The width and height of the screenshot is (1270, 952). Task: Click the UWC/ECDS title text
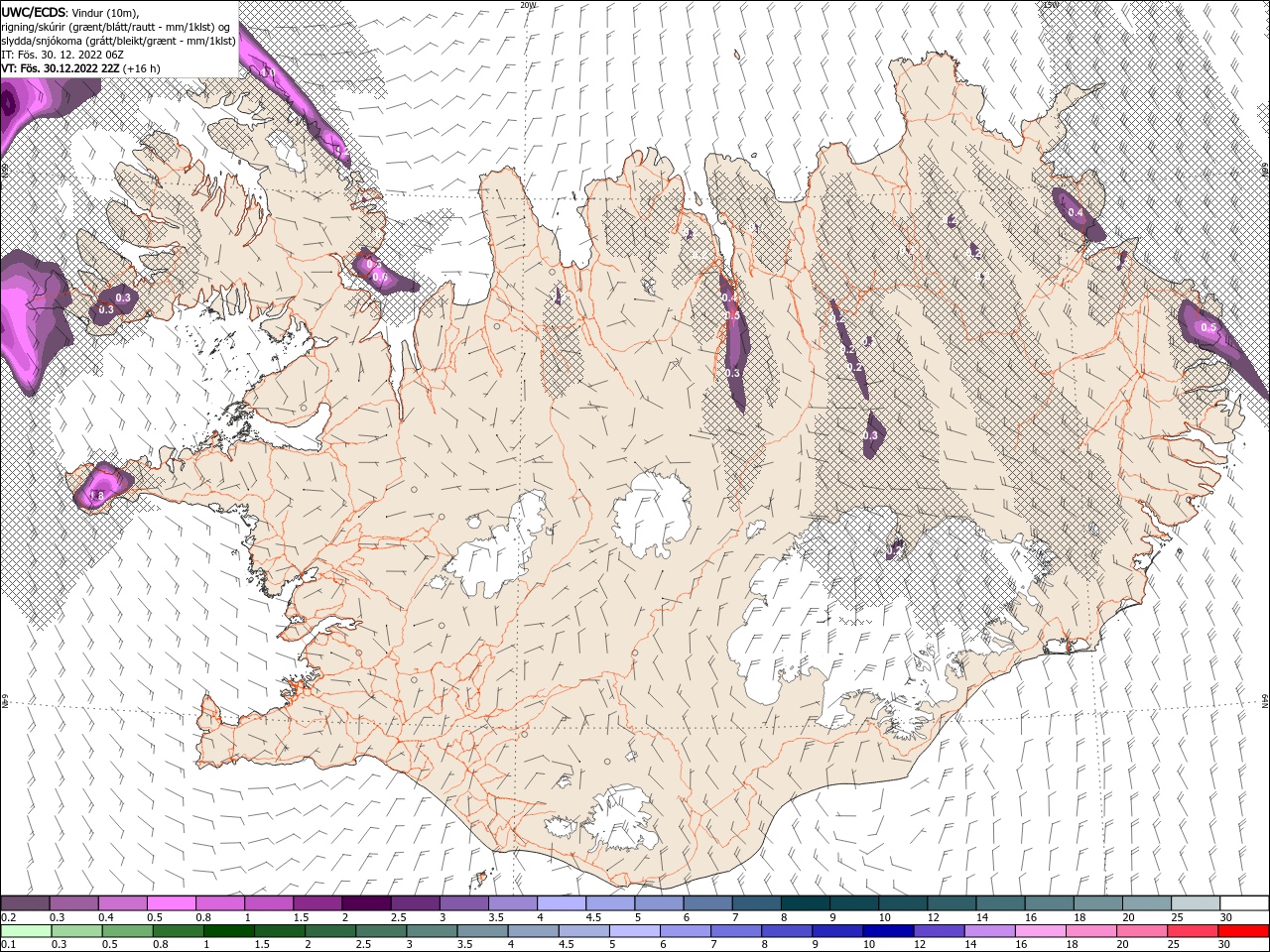coord(35,11)
